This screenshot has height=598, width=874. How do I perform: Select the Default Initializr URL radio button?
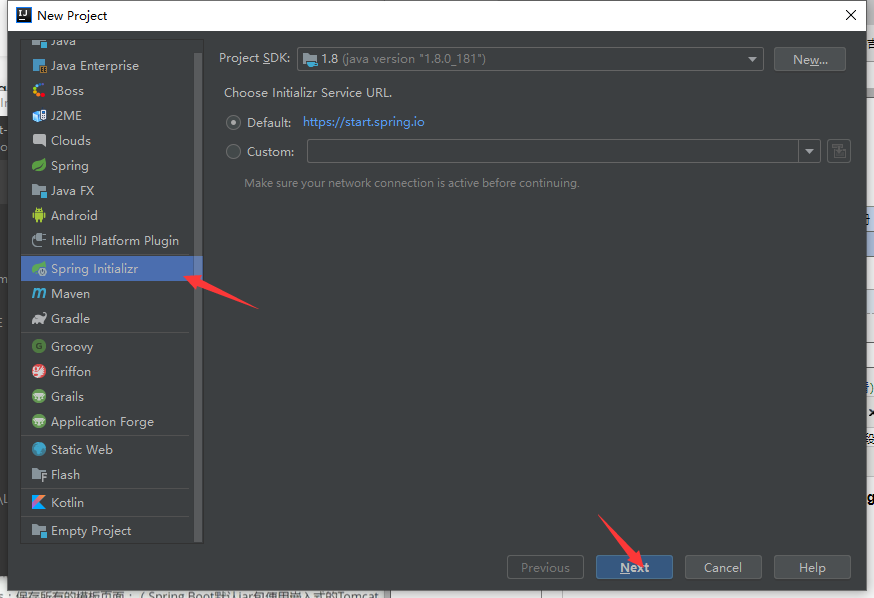pos(233,123)
